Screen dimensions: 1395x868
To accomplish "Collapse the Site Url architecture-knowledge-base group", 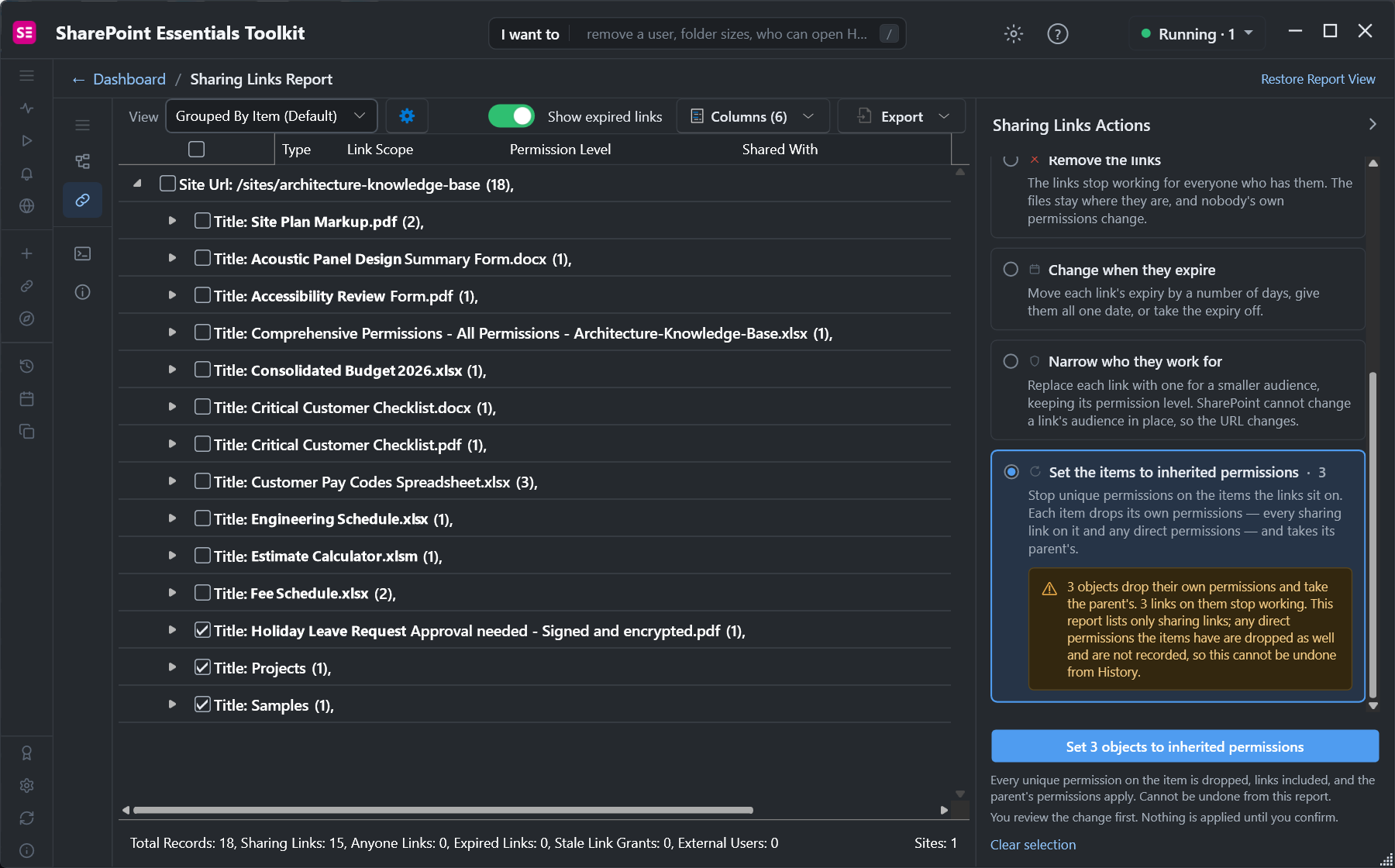I will [x=137, y=184].
